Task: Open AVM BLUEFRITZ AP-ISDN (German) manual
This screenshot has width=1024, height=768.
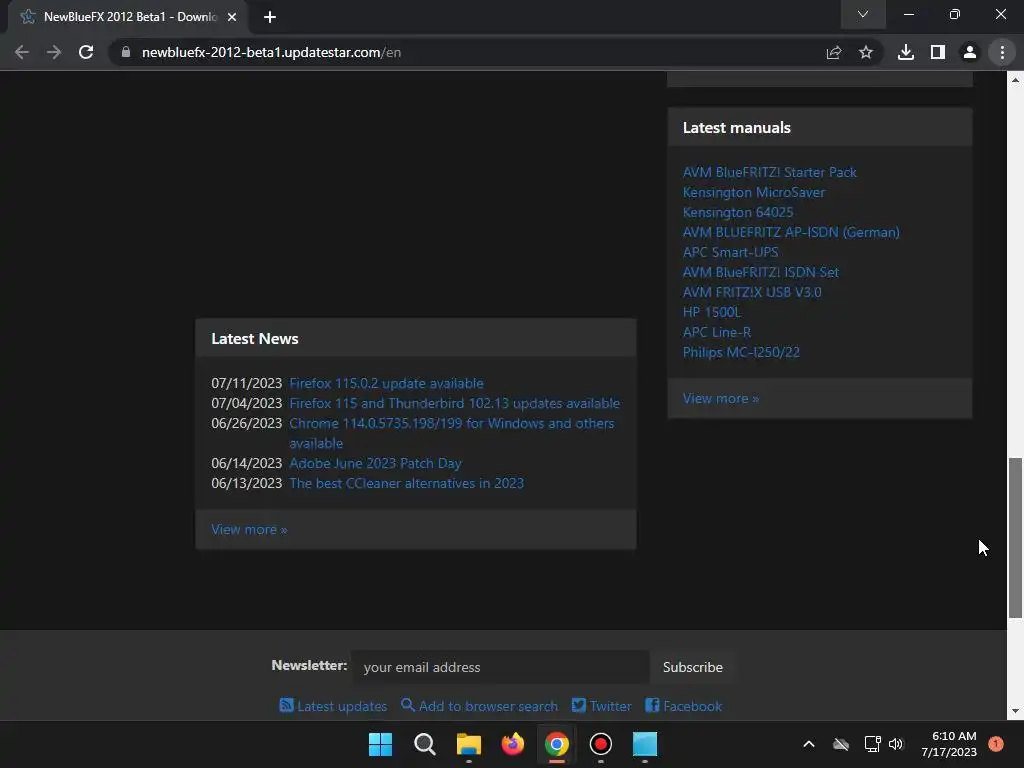Action: click(791, 232)
